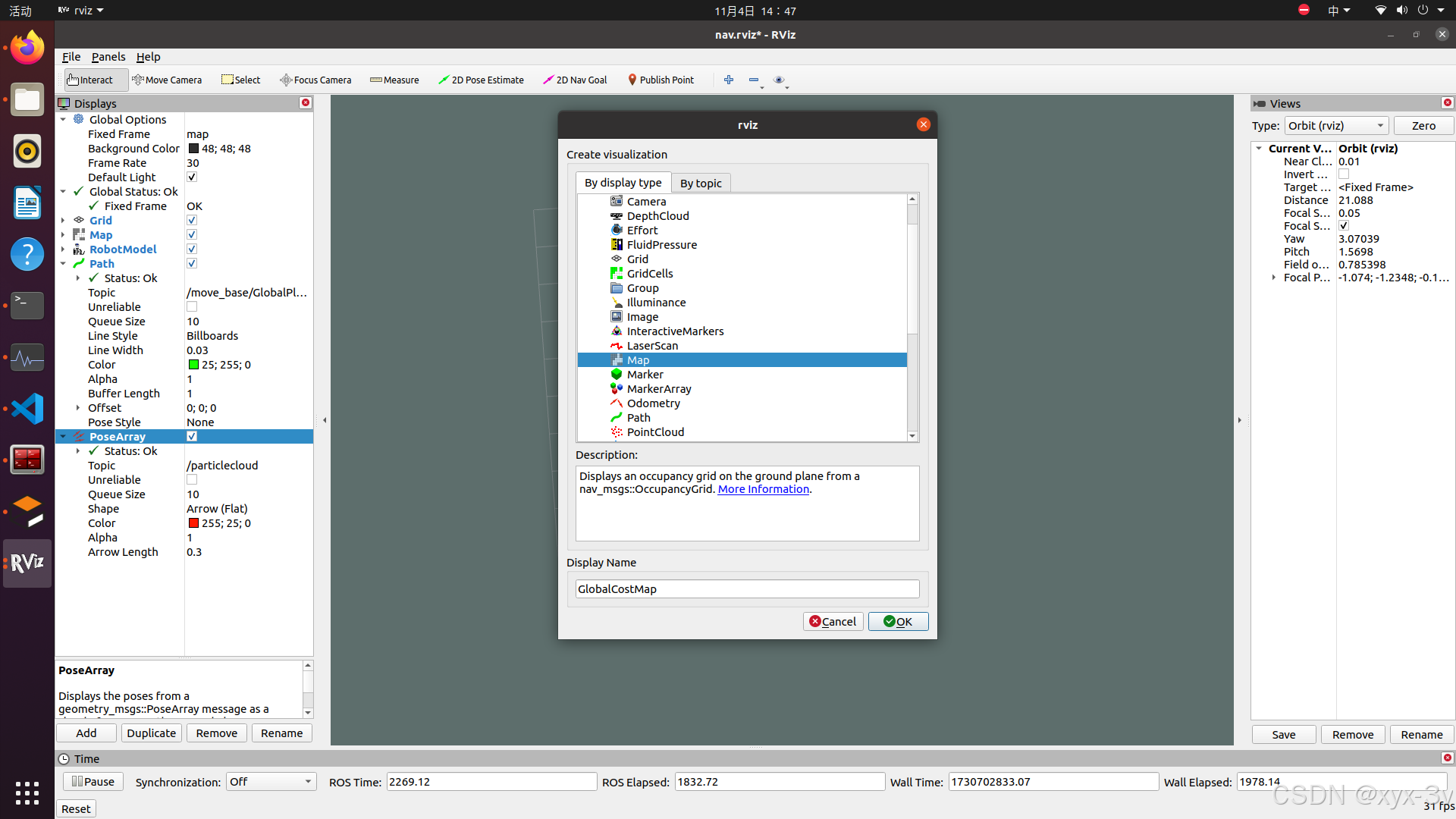Choose the Measure tool in toolbar
The image size is (1456, 819).
click(x=394, y=80)
